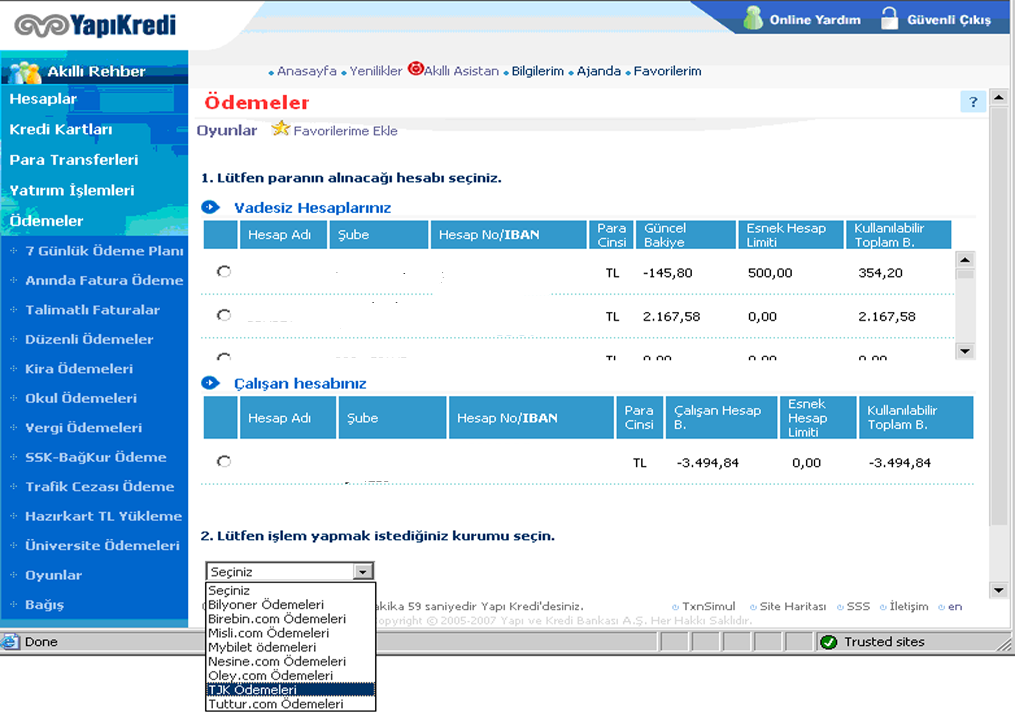Open Yenilikler link

coord(376,71)
